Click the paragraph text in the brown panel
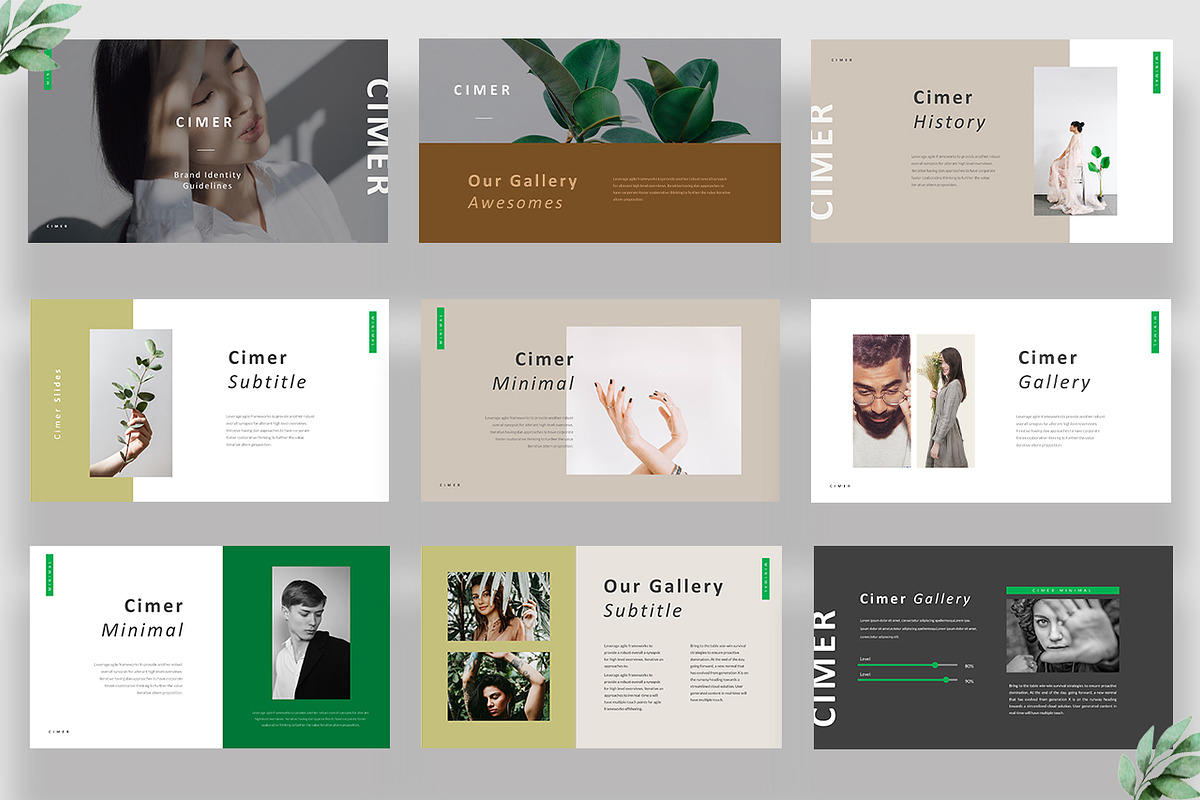1200x800 pixels. [x=670, y=189]
